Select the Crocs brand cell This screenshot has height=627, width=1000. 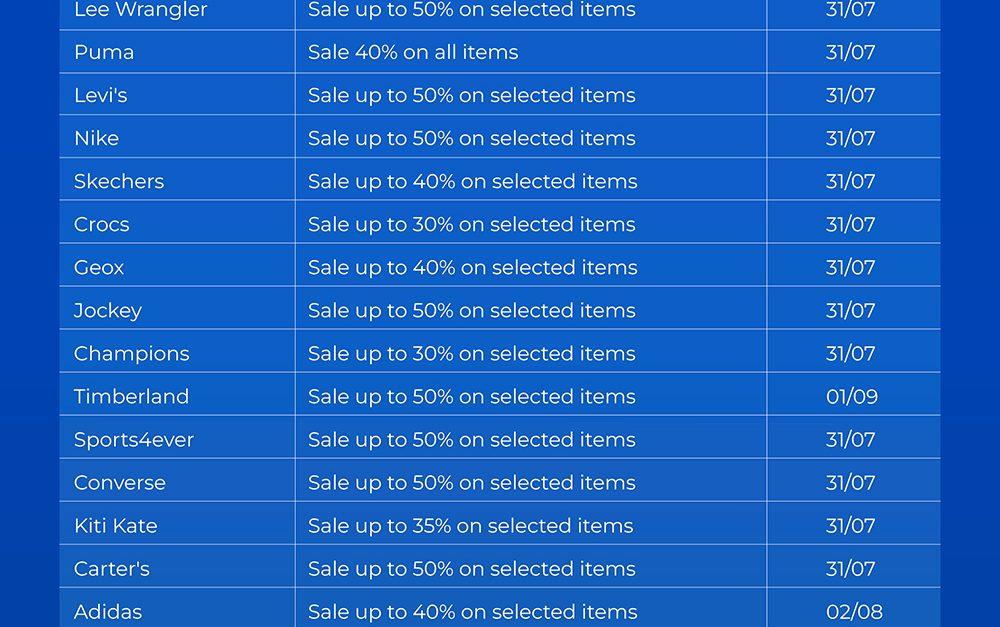click(102, 224)
